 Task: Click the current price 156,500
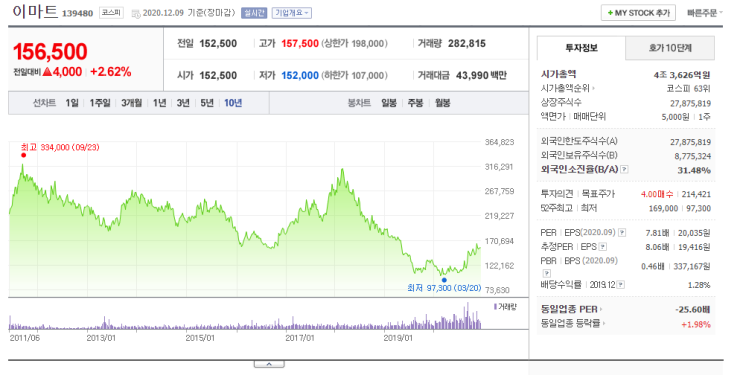(x=50, y=52)
